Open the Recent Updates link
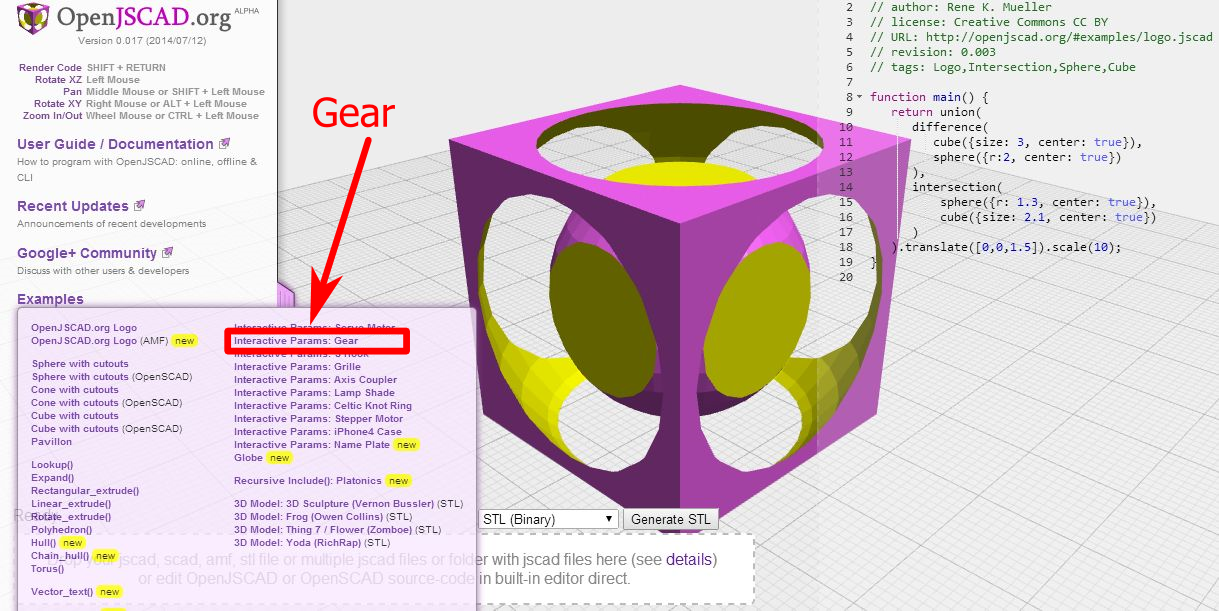 (x=73, y=206)
